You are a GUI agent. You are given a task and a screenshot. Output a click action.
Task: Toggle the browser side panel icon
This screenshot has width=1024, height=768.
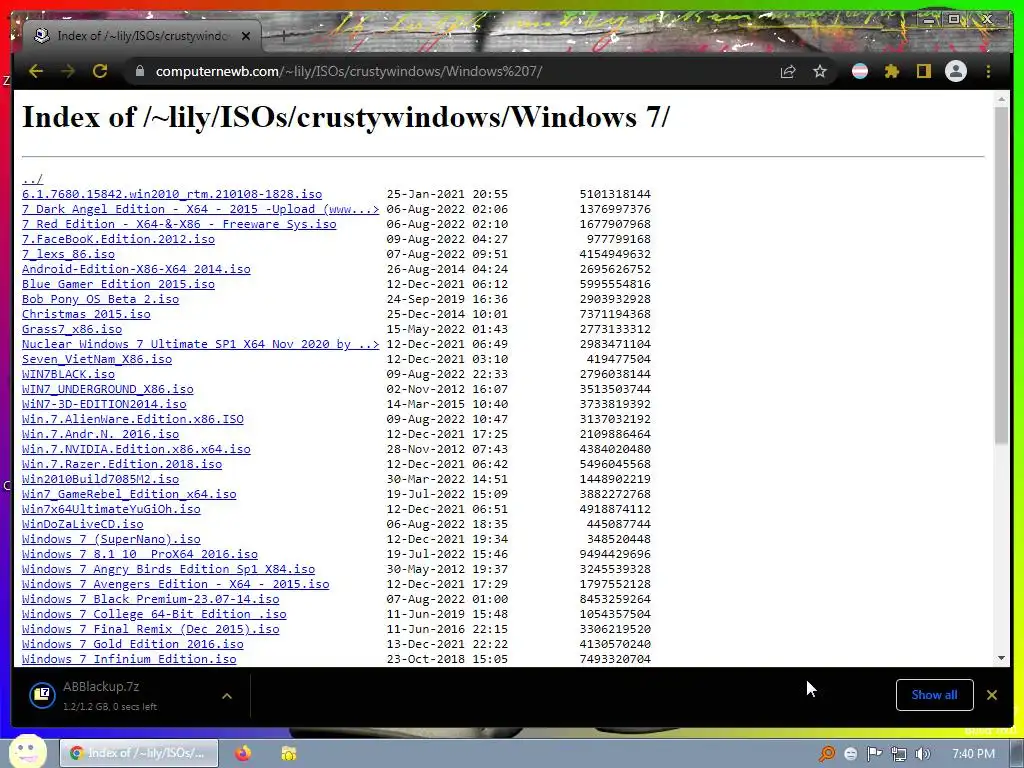[923, 71]
